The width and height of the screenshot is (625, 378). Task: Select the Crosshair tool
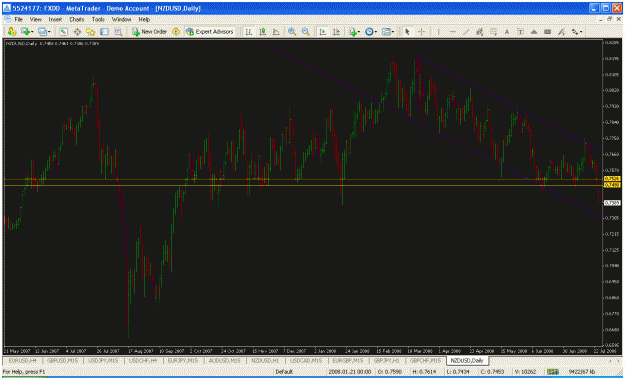tap(421, 32)
